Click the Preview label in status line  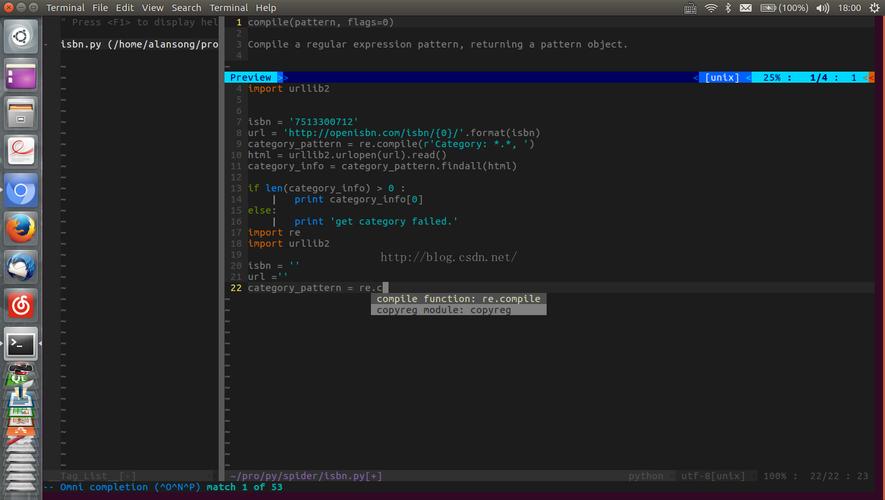[251, 77]
